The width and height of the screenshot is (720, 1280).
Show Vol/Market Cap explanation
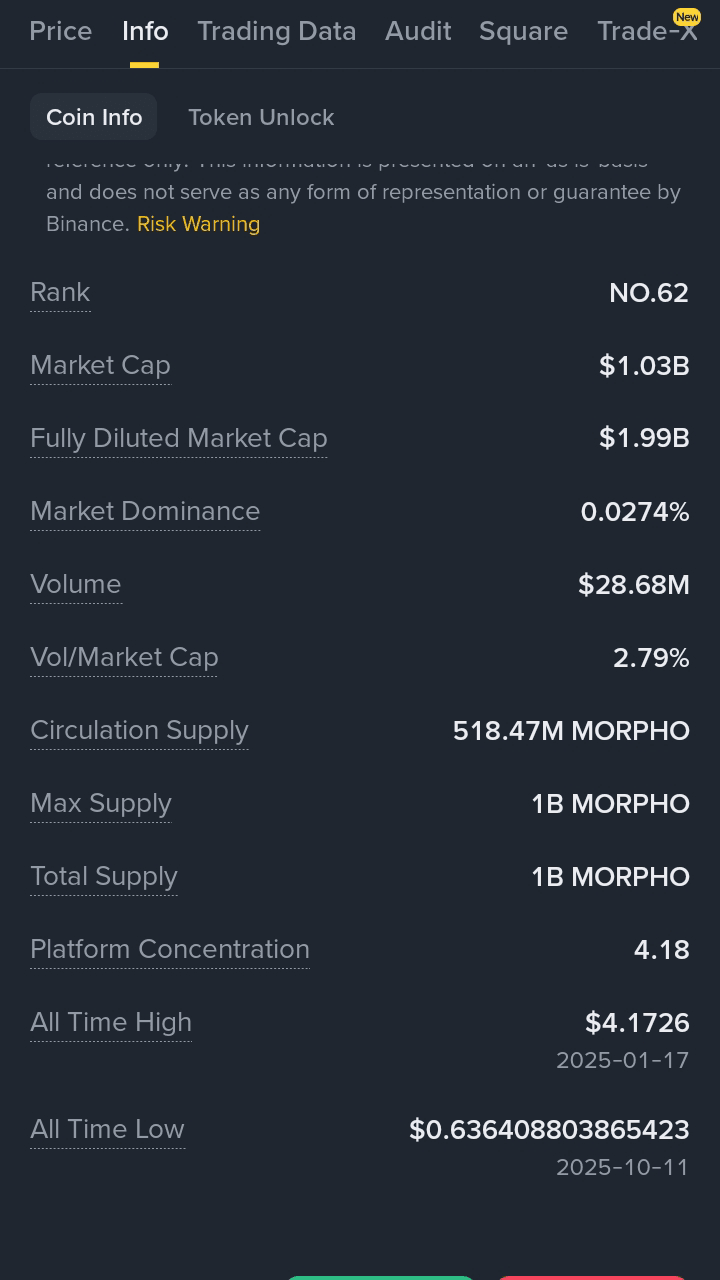[124, 657]
